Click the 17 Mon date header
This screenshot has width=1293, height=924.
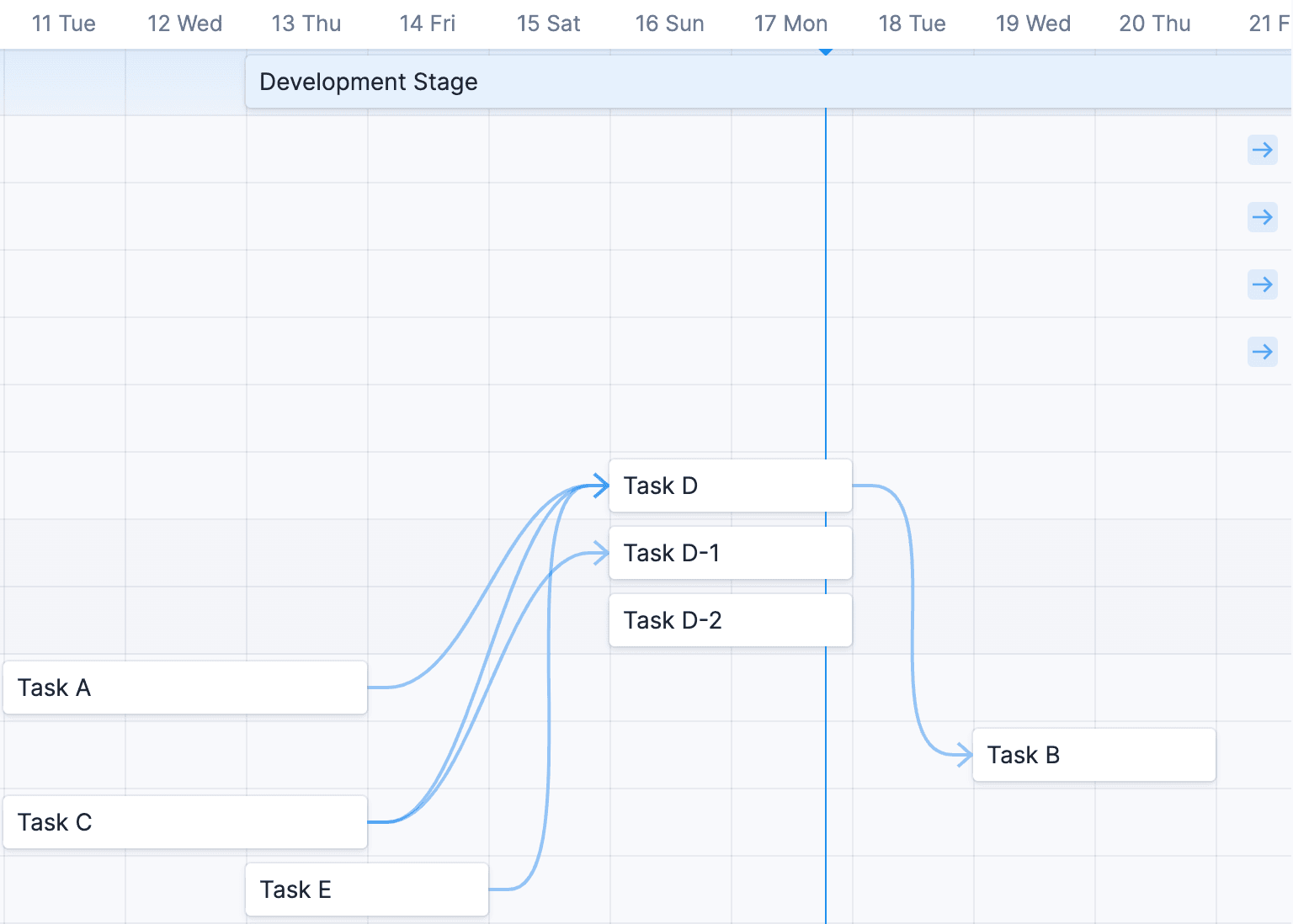(790, 24)
